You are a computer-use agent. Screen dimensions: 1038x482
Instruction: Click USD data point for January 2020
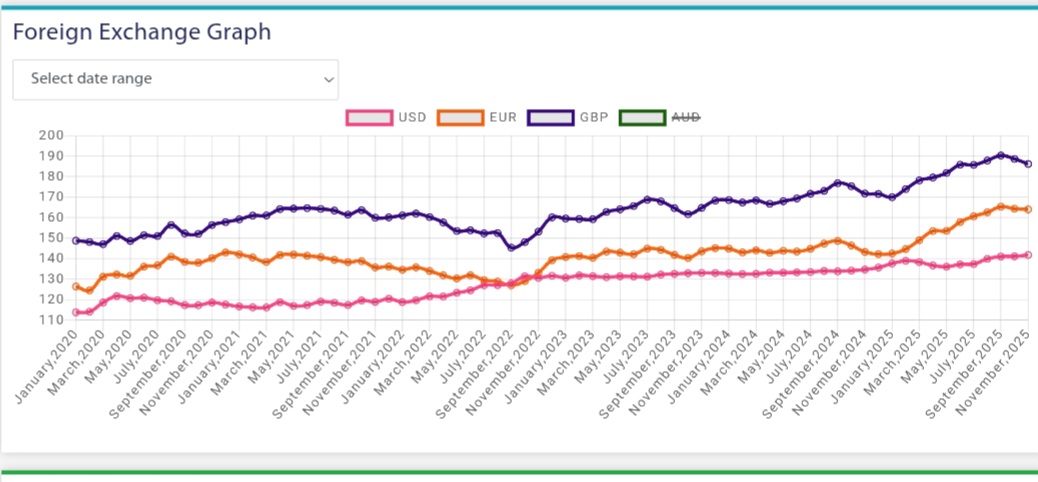(x=76, y=313)
